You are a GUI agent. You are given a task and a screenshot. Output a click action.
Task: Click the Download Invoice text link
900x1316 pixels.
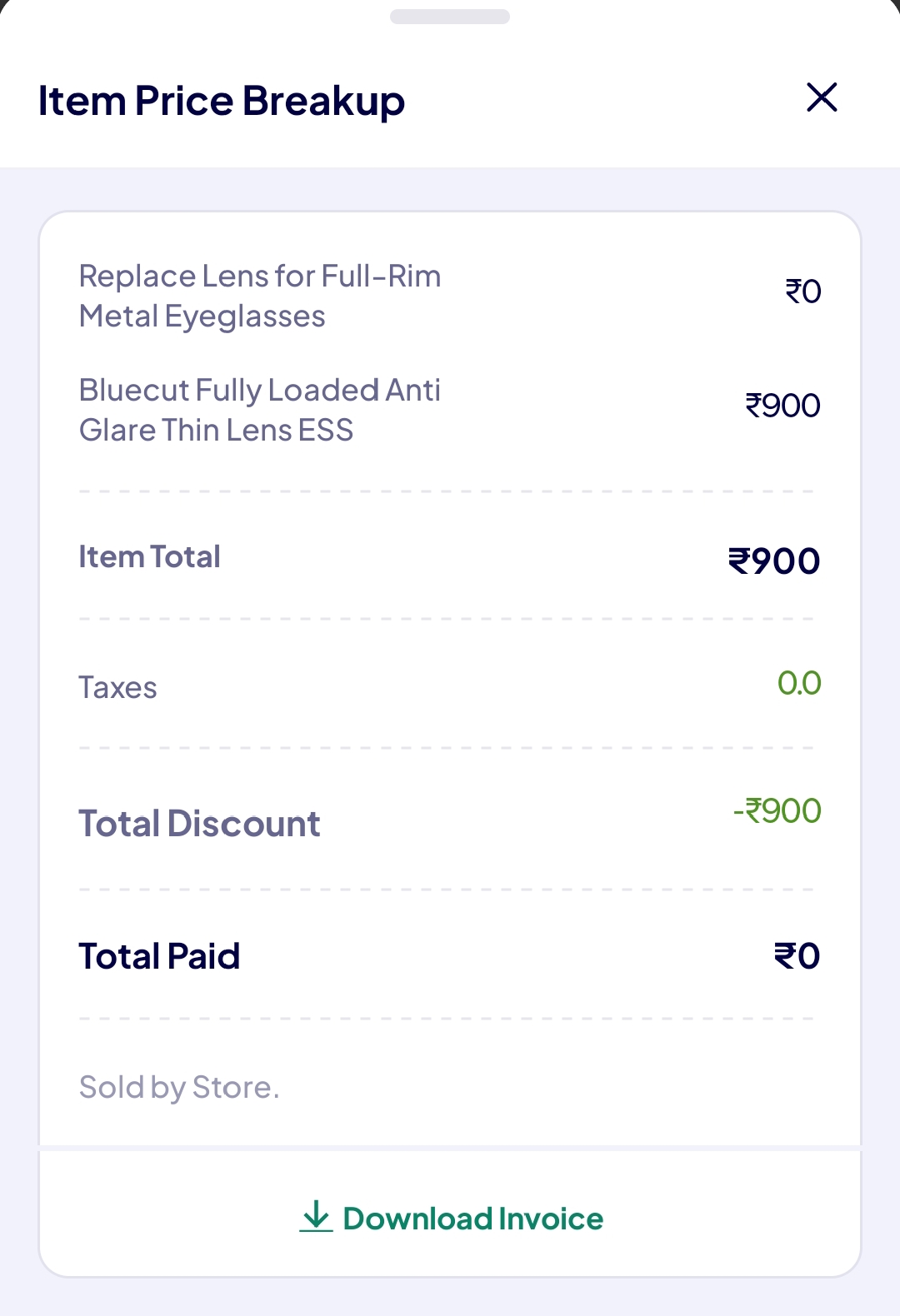tap(472, 1219)
